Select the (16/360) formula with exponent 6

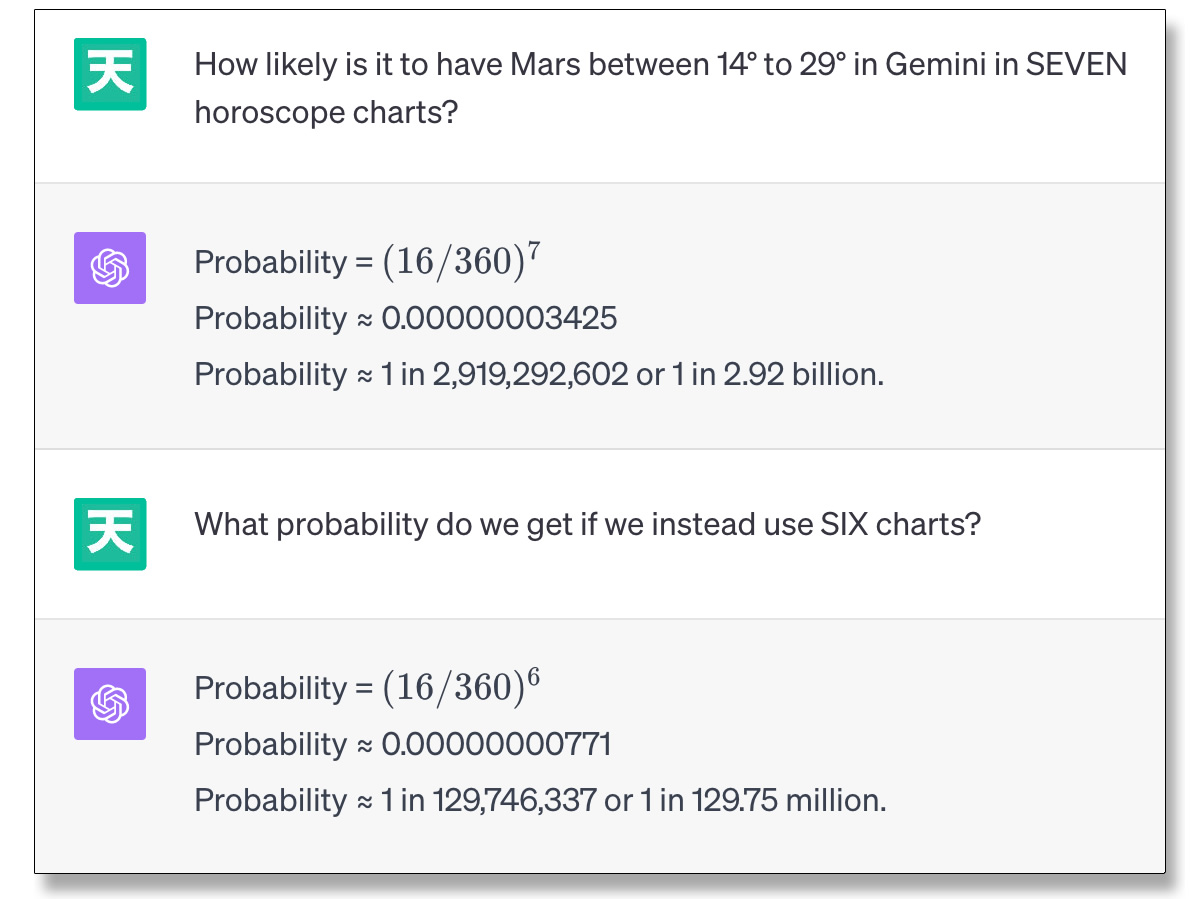[462, 686]
